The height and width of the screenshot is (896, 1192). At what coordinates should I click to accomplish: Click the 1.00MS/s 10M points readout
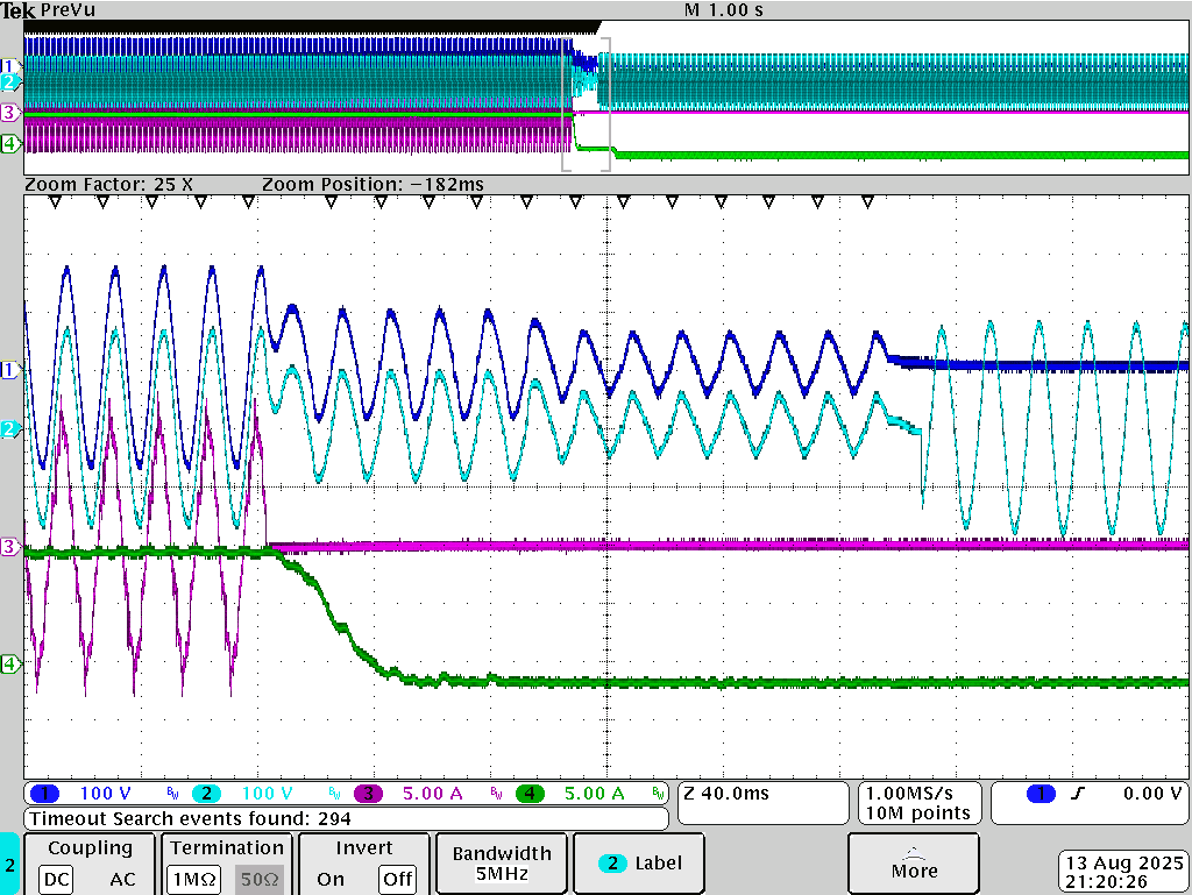pyautogui.click(x=919, y=803)
